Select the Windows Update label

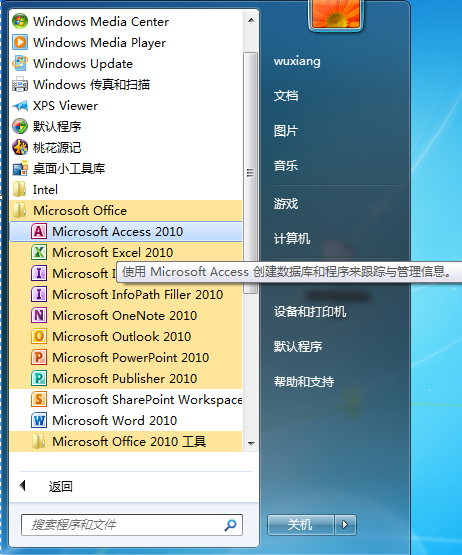click(x=83, y=64)
